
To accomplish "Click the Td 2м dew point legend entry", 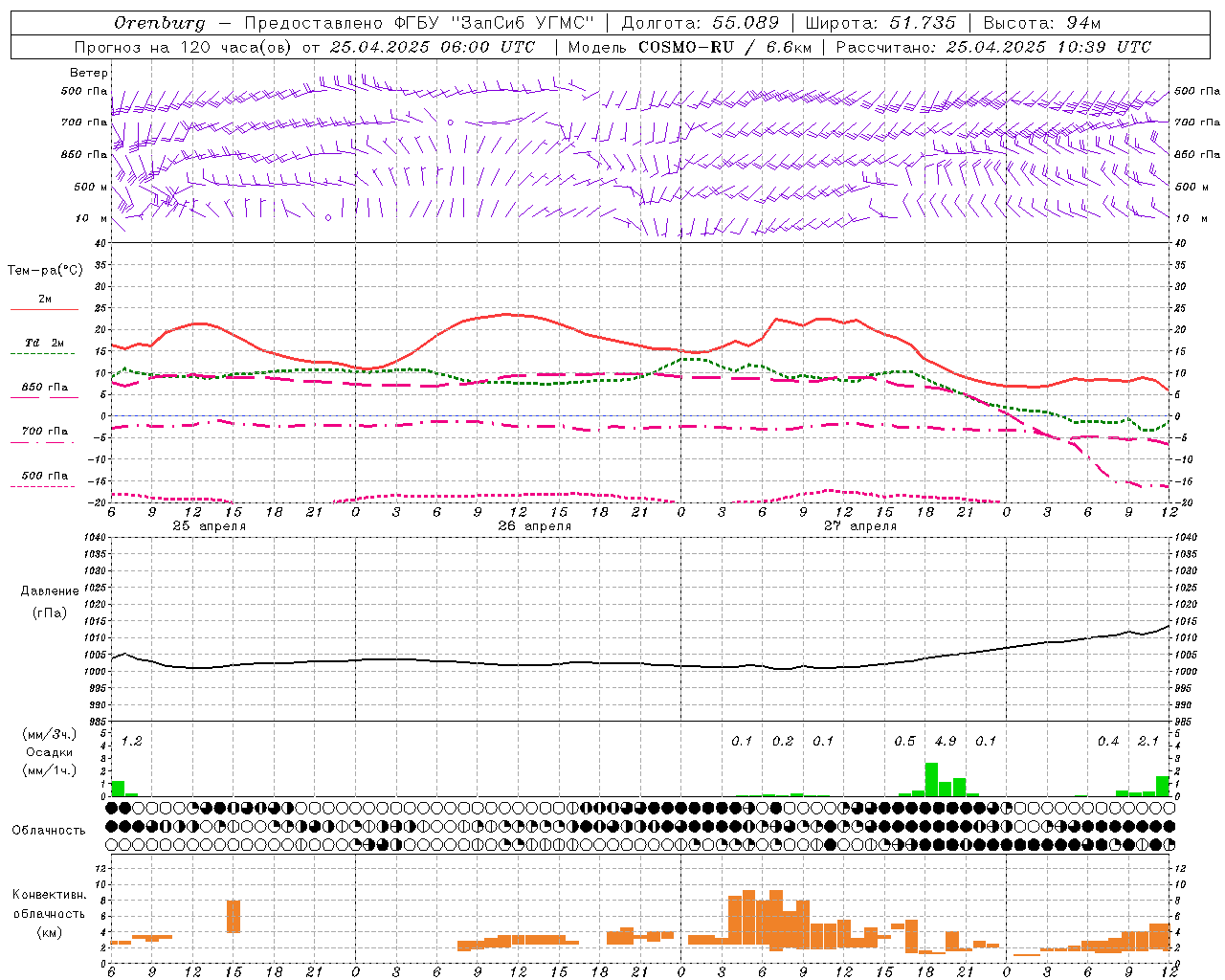I will (45, 343).
